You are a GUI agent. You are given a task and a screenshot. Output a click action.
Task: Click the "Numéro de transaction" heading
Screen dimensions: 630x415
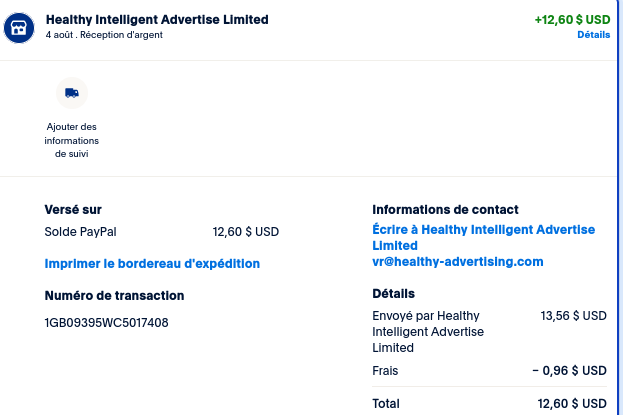114,296
